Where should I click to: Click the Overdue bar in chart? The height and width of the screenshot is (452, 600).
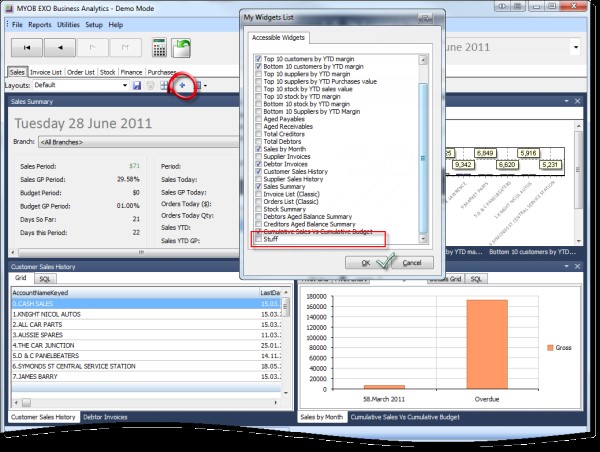(x=487, y=344)
